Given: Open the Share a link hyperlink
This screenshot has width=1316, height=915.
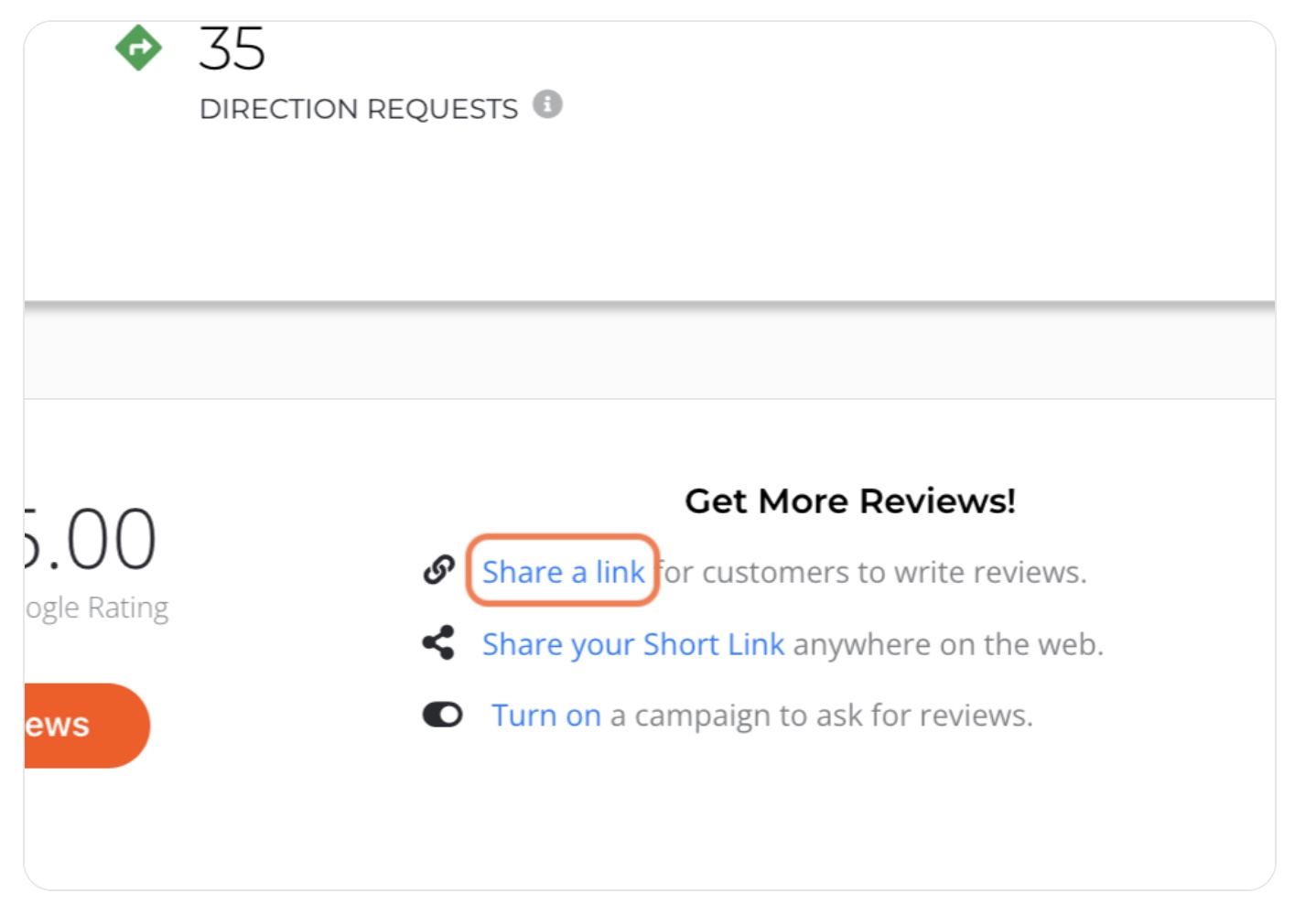Looking at the screenshot, I should 563,572.
